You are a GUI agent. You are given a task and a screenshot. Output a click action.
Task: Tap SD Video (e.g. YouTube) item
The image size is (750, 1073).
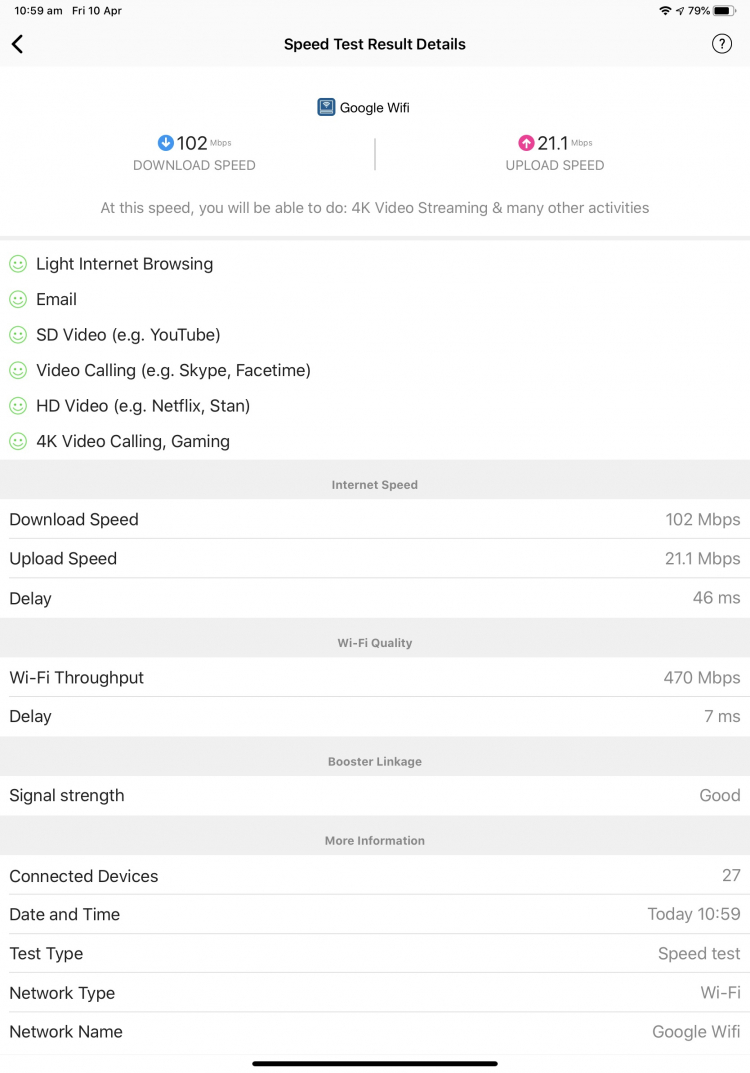128,335
